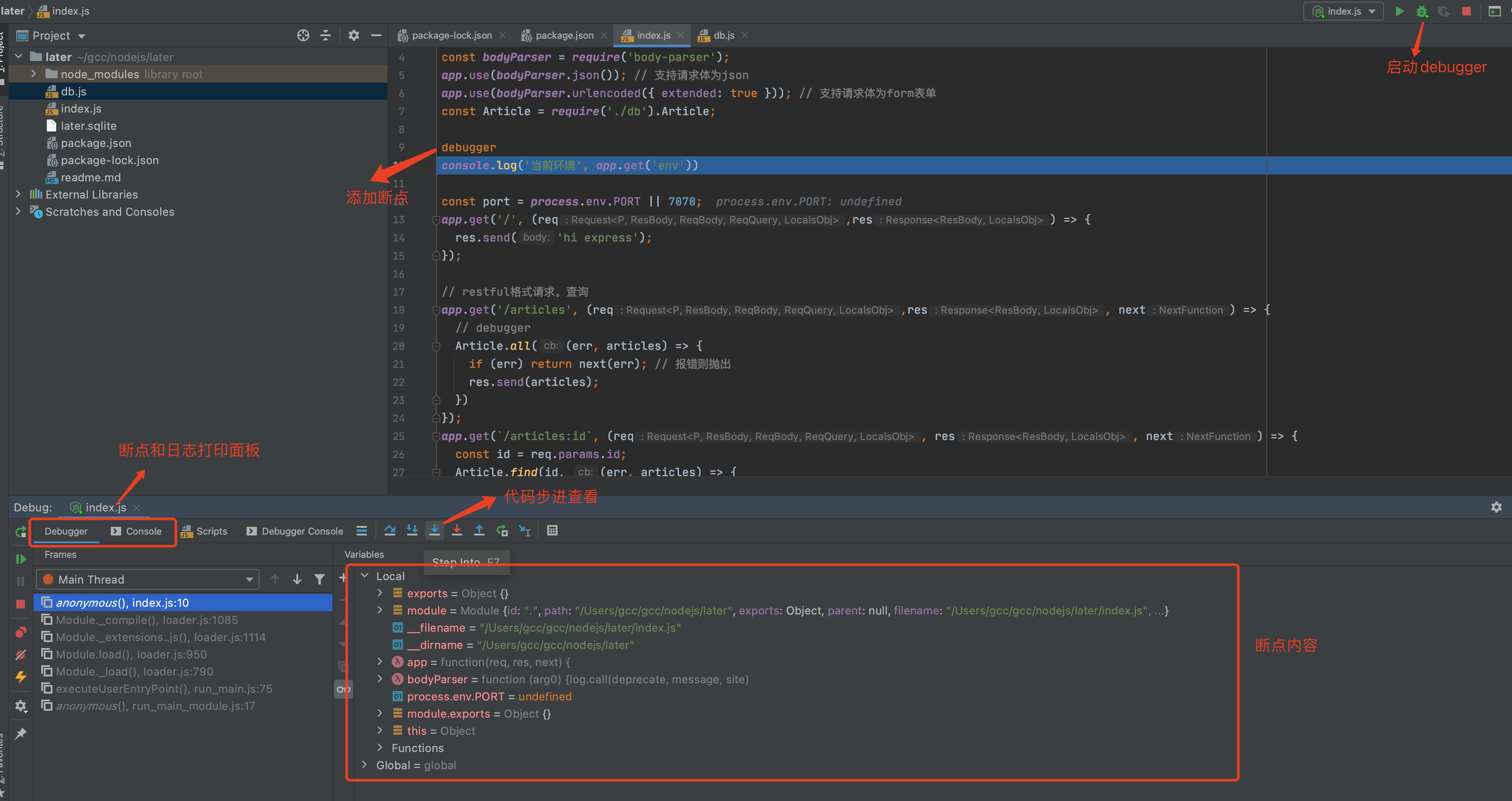
Task: Switch to db.js editor tab
Action: (x=724, y=35)
